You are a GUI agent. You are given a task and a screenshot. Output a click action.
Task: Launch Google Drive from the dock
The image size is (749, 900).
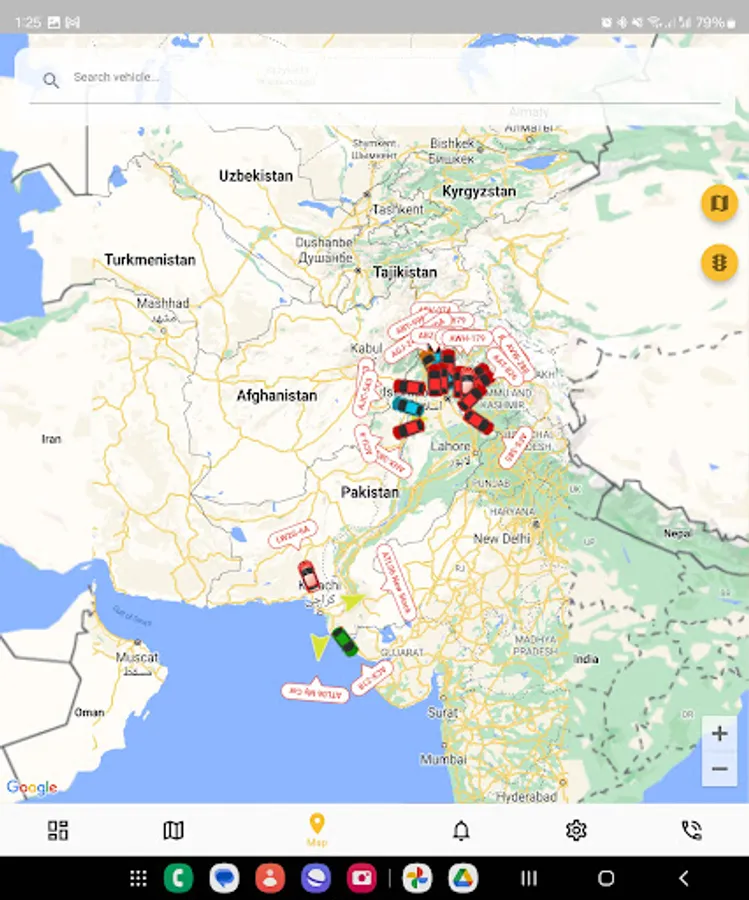pyautogui.click(x=463, y=878)
